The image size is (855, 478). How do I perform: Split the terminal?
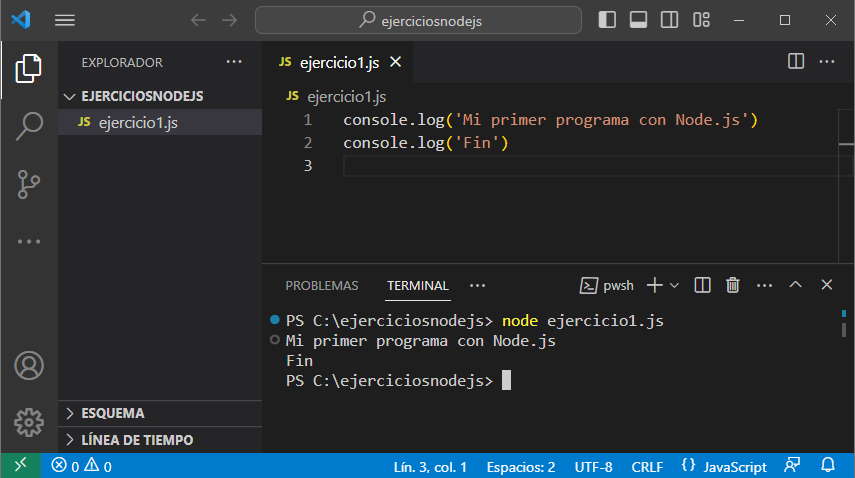coord(702,285)
